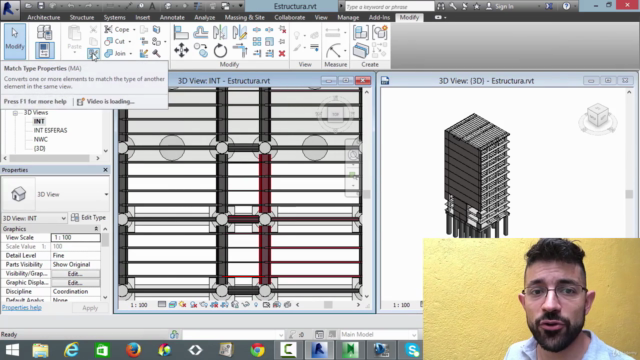The width and height of the screenshot is (640, 360).
Task: Select the Offset tool
Action: click(201, 33)
